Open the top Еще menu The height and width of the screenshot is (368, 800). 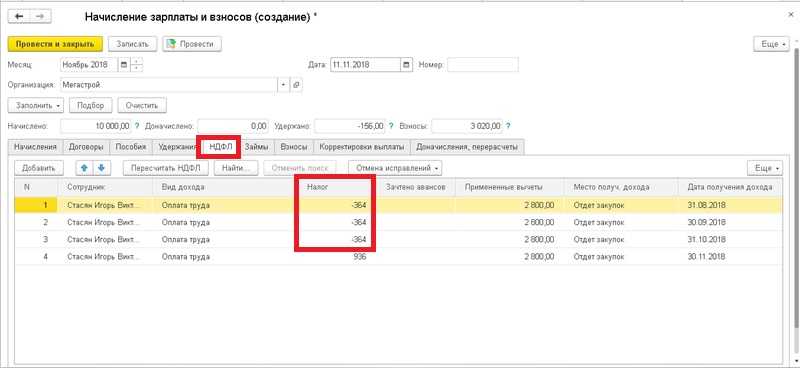click(x=771, y=44)
